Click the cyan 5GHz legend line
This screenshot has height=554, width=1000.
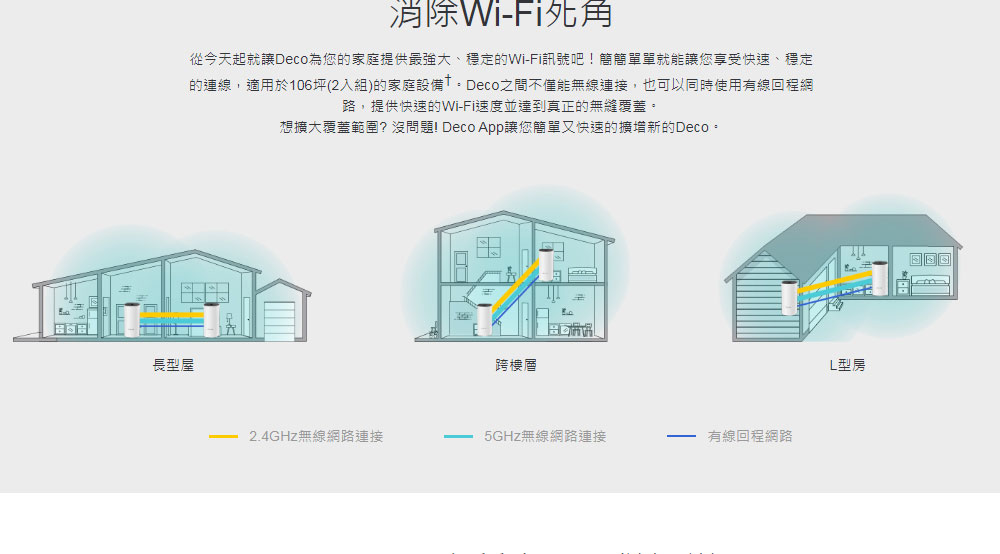[x=458, y=437]
